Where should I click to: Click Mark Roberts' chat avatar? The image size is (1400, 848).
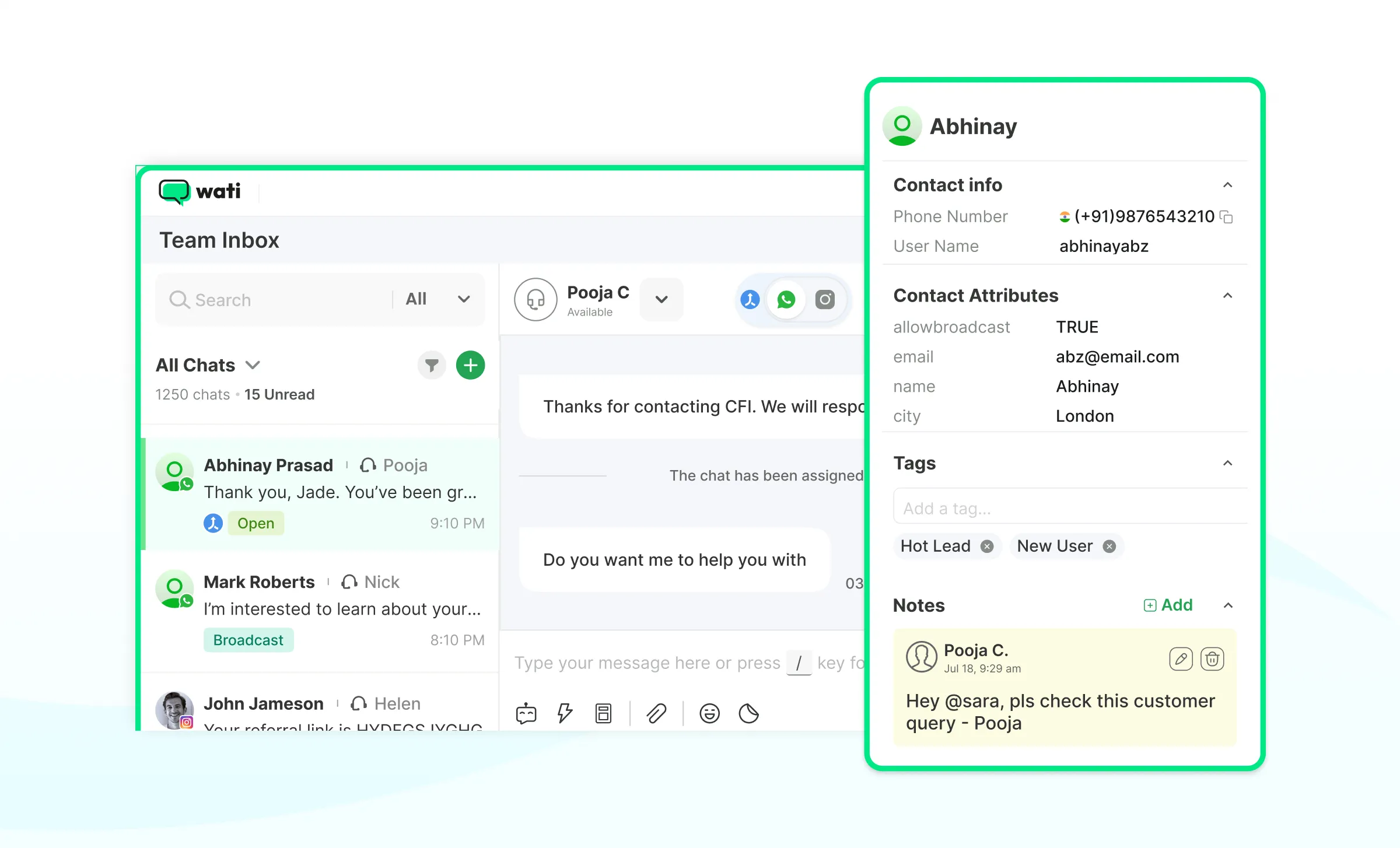coord(174,589)
